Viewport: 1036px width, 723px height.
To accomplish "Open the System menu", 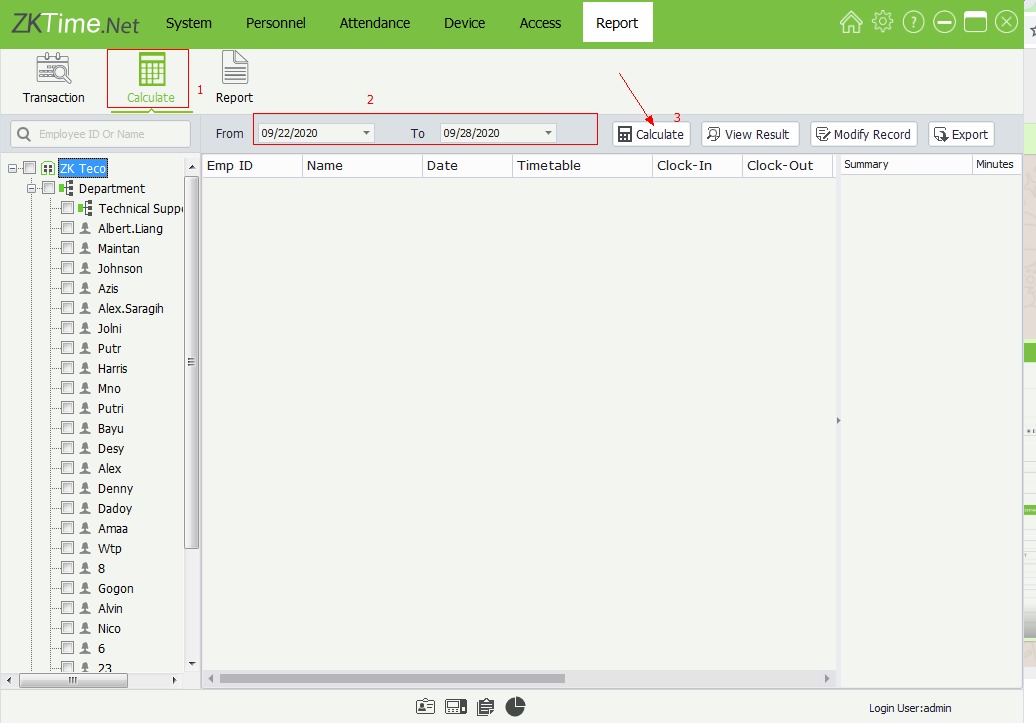I will [x=189, y=22].
